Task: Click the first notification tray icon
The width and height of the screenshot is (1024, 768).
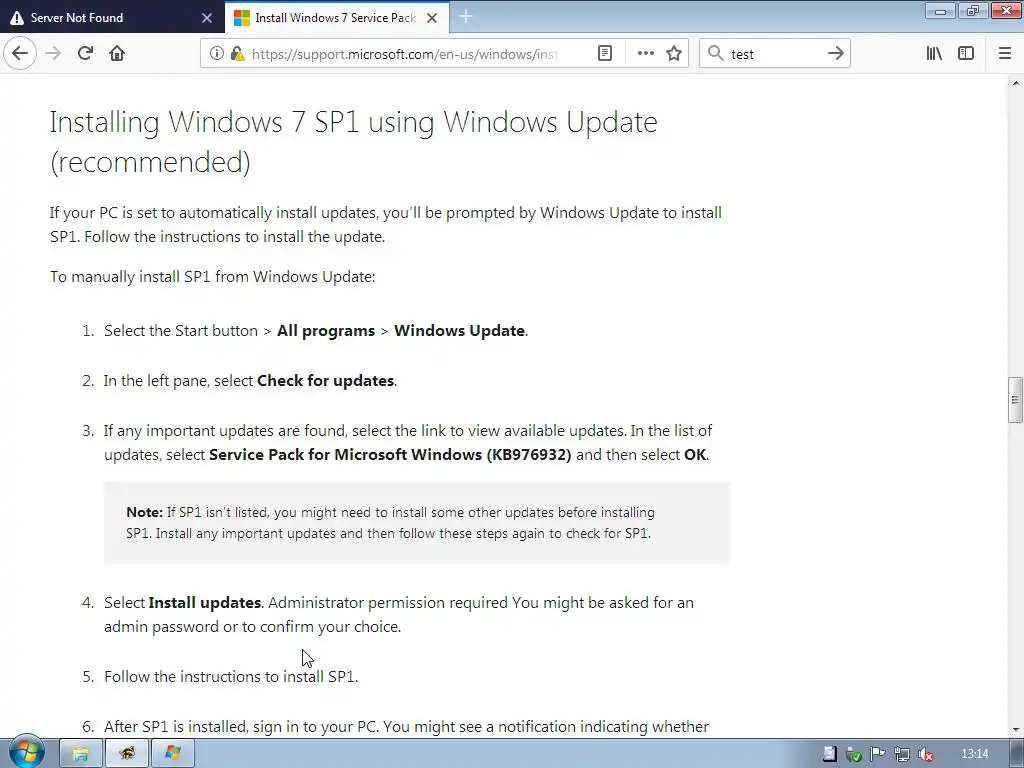Action: point(829,754)
